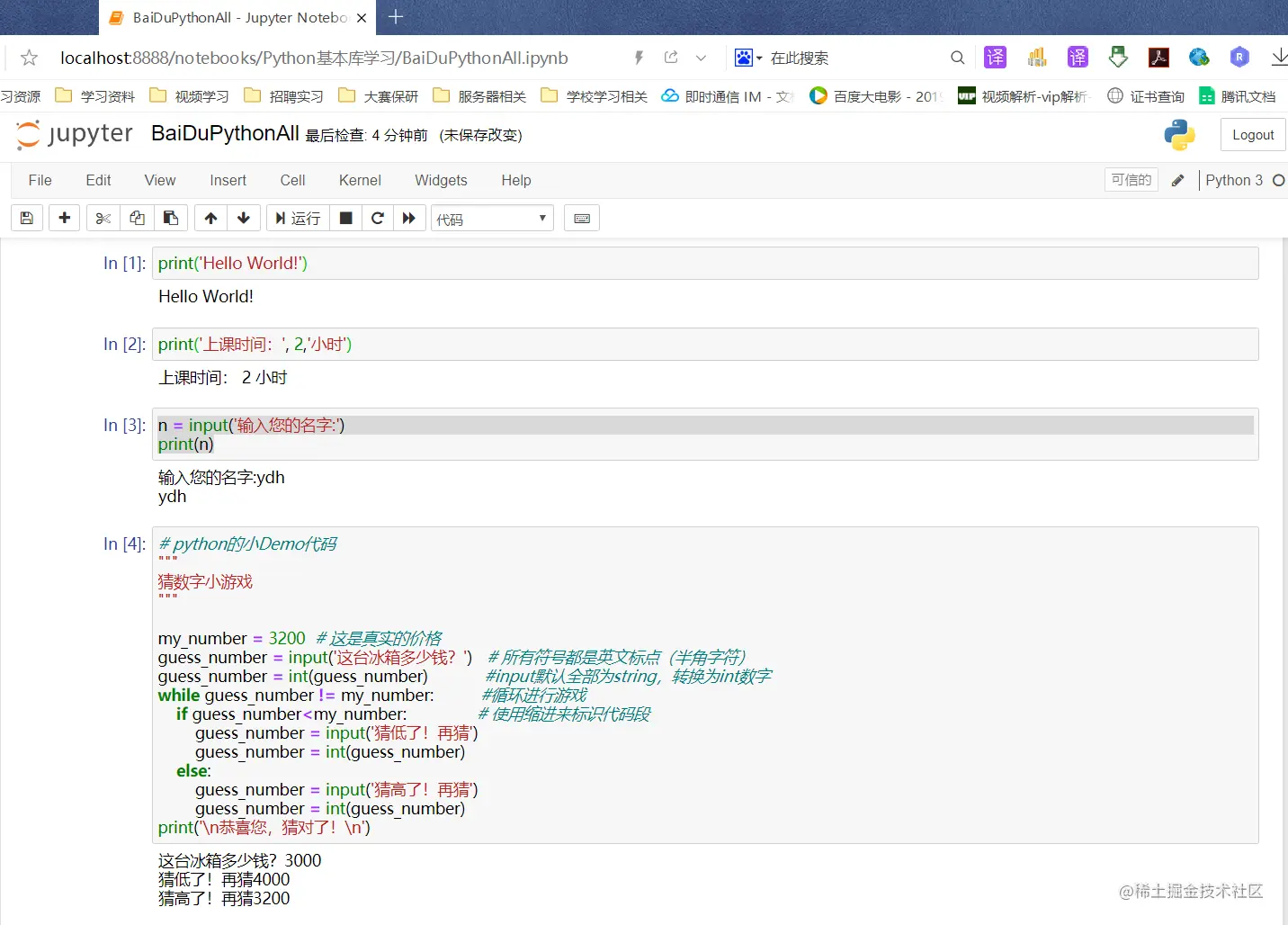Open the command palette keyboard icon
This screenshot has height=925, width=1288.
[582, 218]
